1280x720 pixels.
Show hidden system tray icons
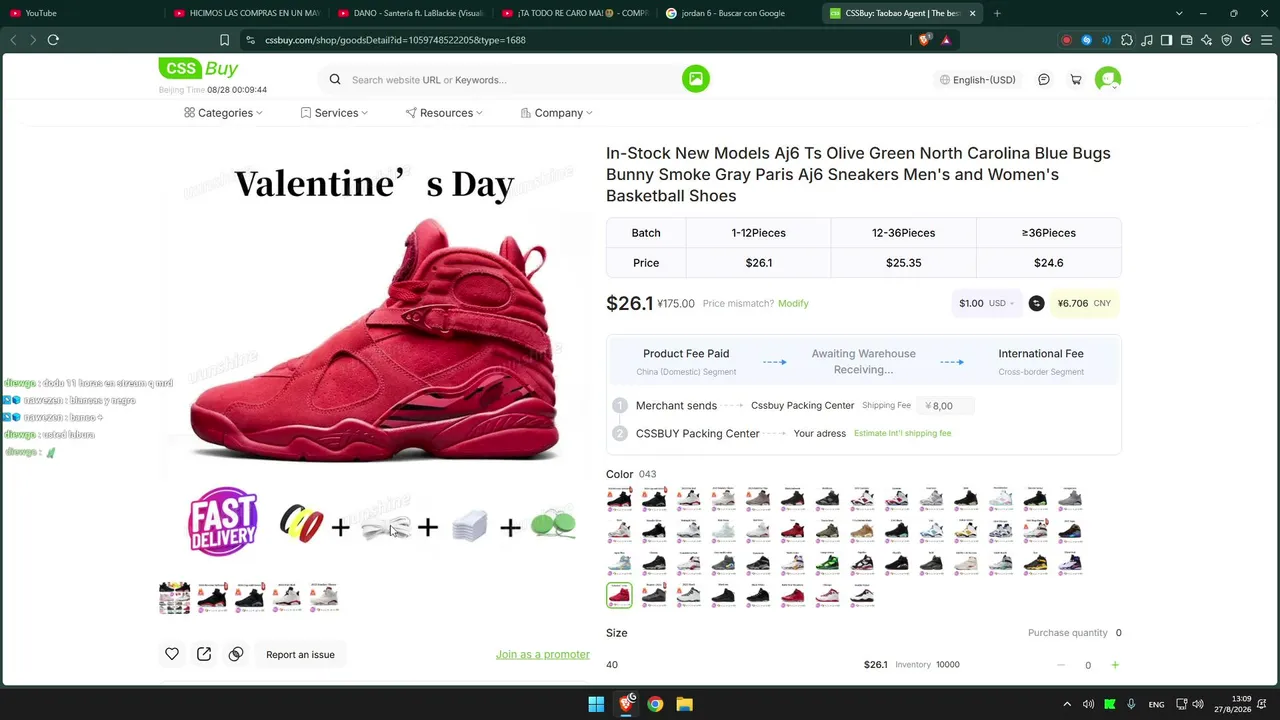1067,704
